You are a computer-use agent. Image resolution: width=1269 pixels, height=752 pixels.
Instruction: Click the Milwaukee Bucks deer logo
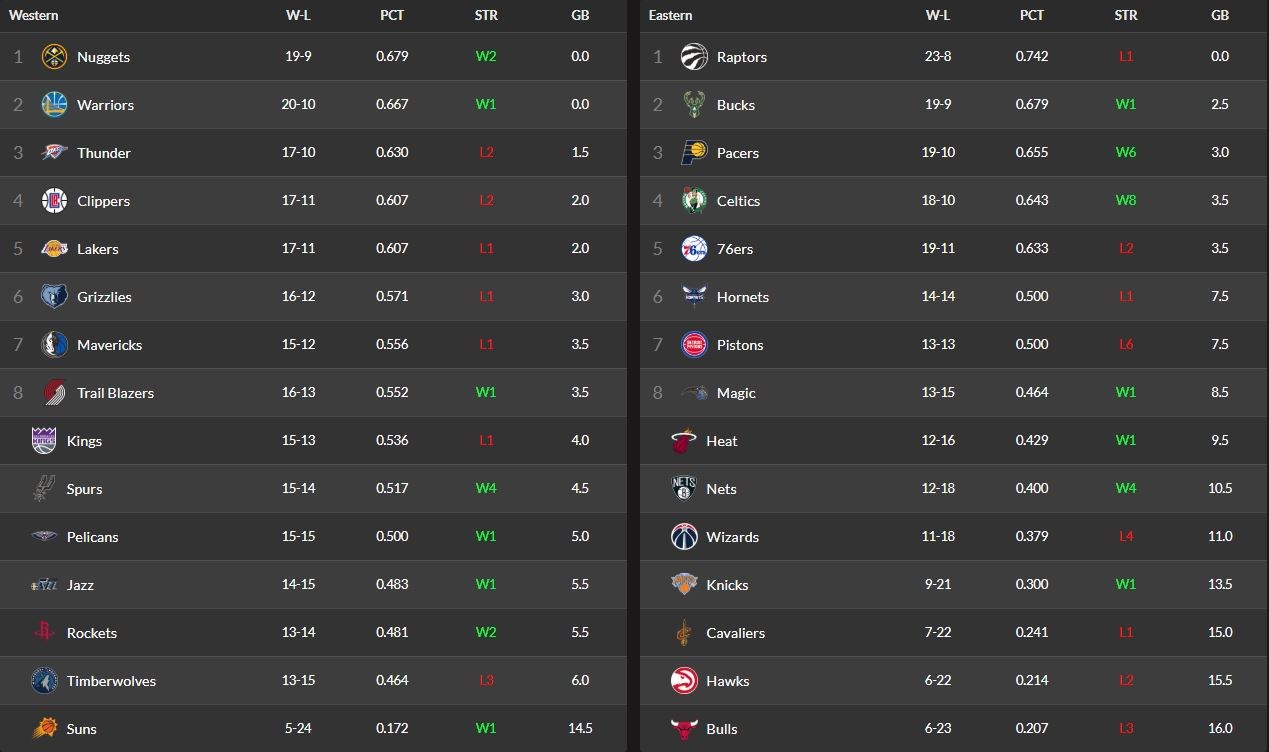(x=694, y=105)
